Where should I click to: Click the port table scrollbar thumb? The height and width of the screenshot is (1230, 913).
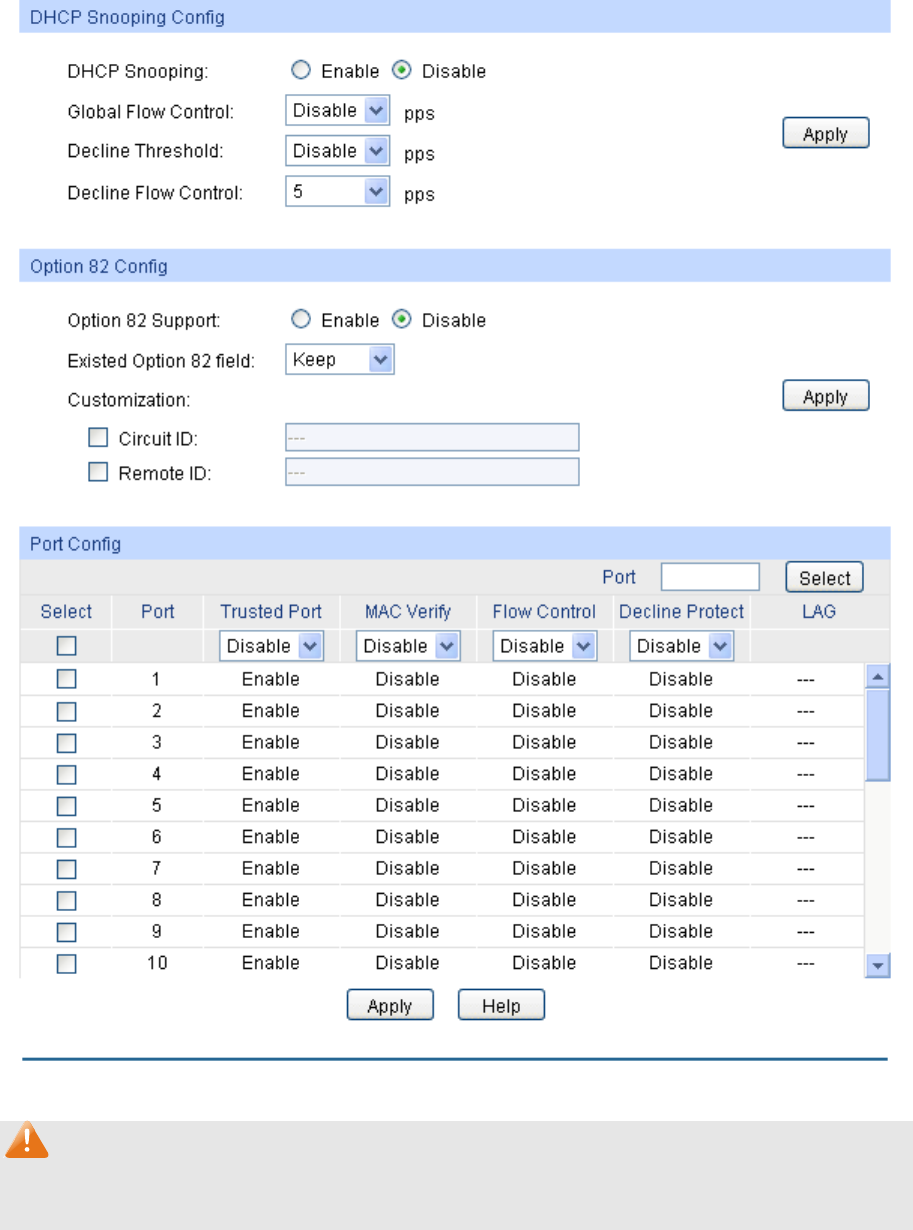click(878, 735)
